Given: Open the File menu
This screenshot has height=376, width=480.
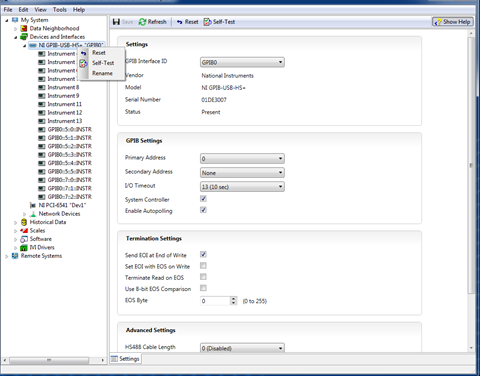Looking at the screenshot, I should point(8,10).
